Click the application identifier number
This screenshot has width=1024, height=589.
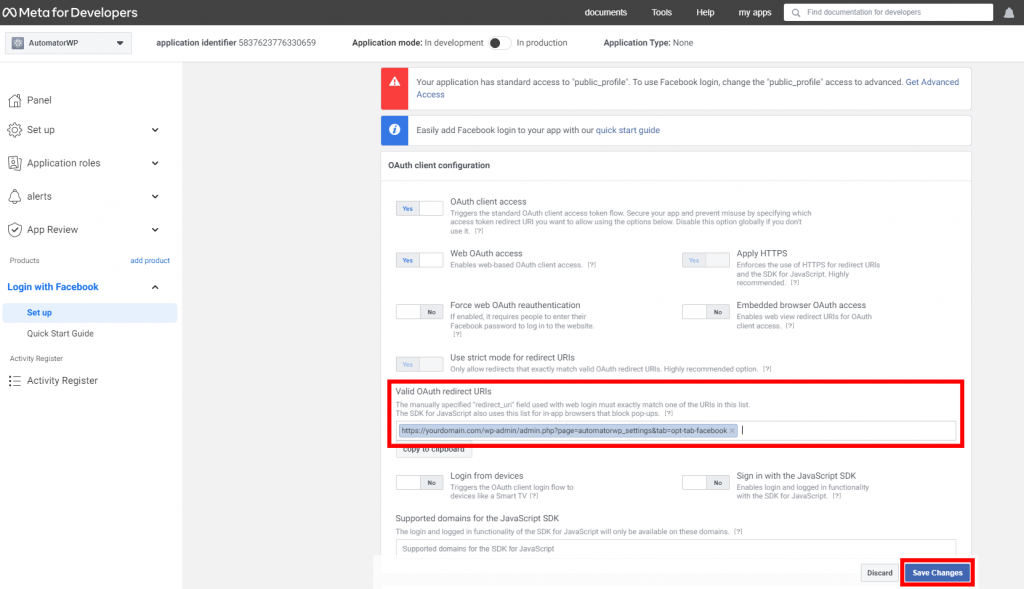tap(277, 43)
